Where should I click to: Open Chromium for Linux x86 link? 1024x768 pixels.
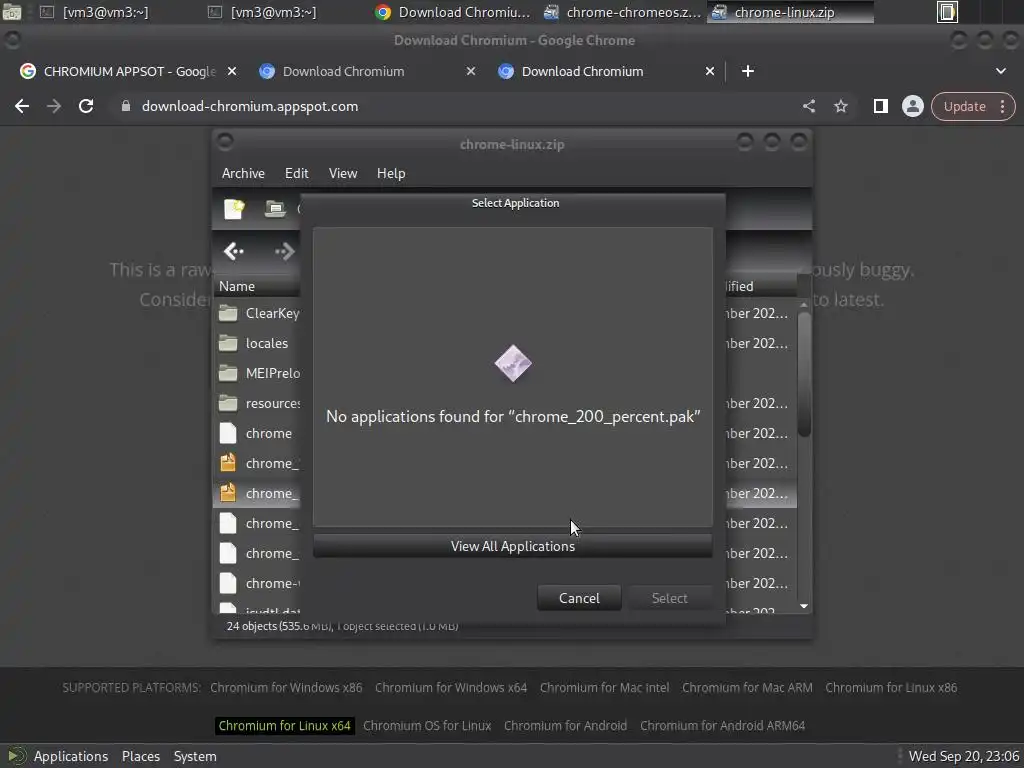point(891,688)
